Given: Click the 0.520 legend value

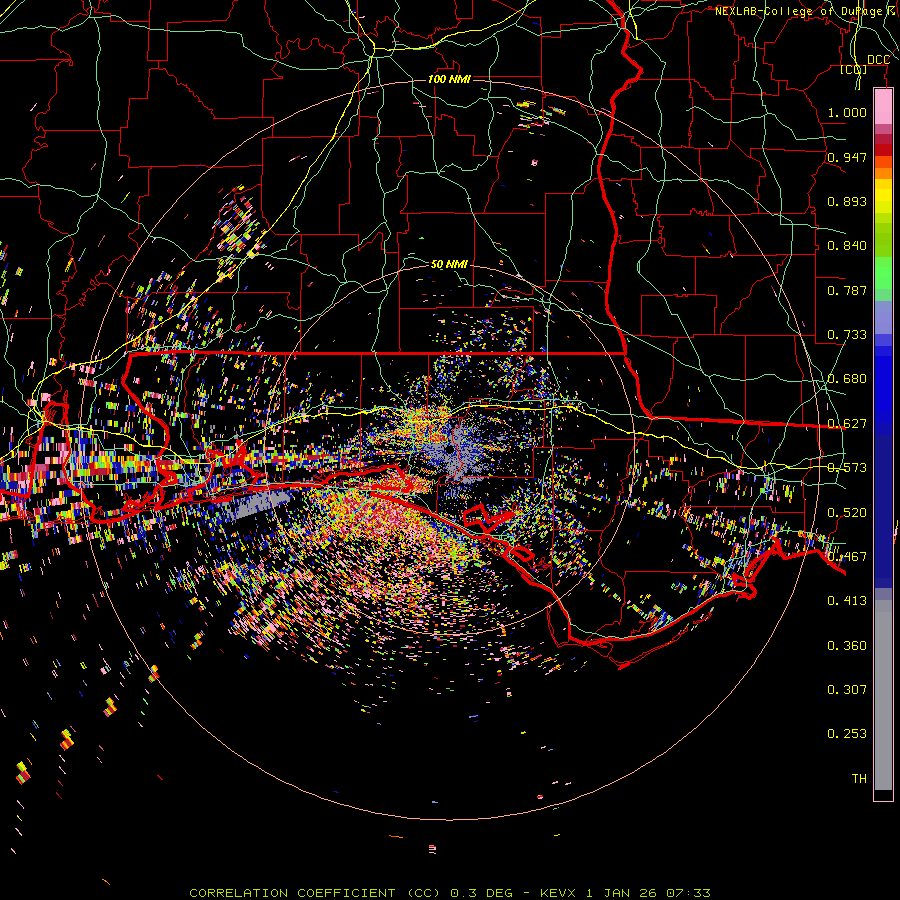Looking at the screenshot, I should tap(847, 513).
